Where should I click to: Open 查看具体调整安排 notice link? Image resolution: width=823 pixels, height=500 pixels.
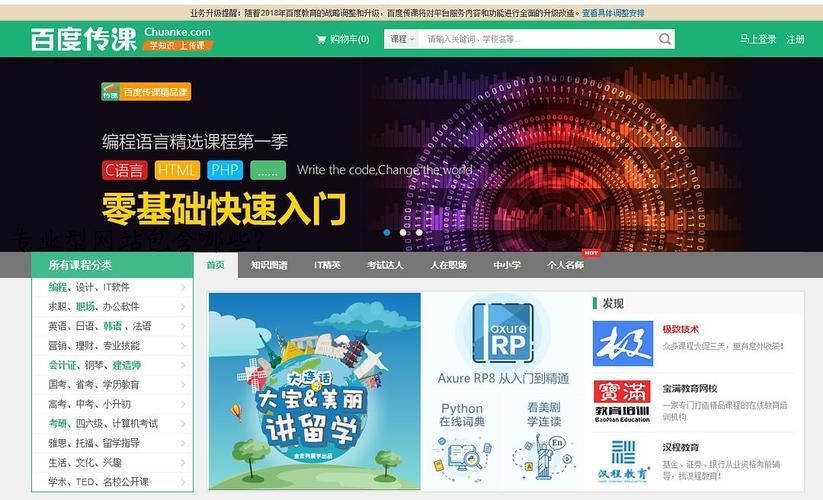pyautogui.click(x=613, y=13)
